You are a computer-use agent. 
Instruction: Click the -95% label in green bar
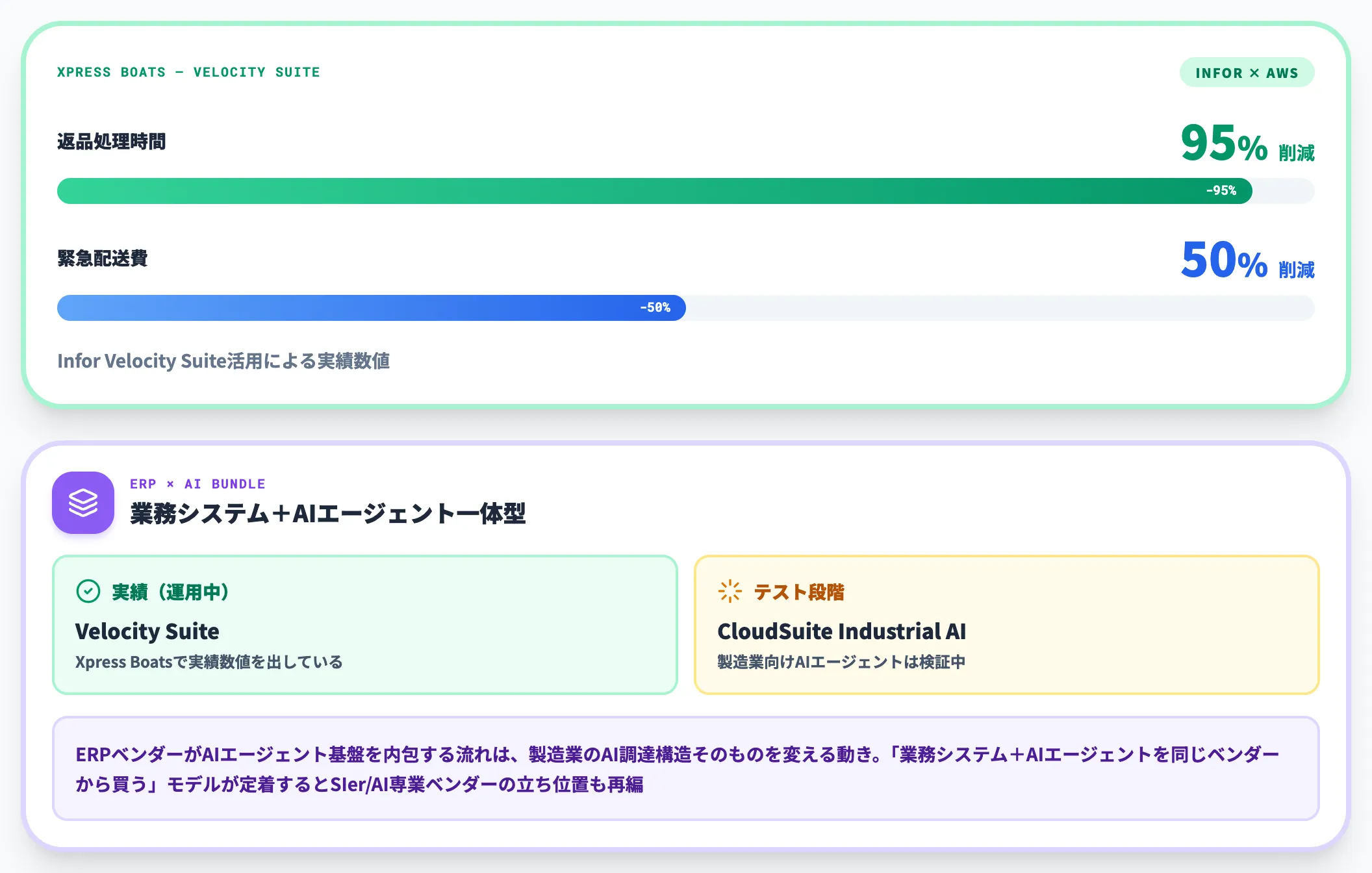[x=1221, y=191]
